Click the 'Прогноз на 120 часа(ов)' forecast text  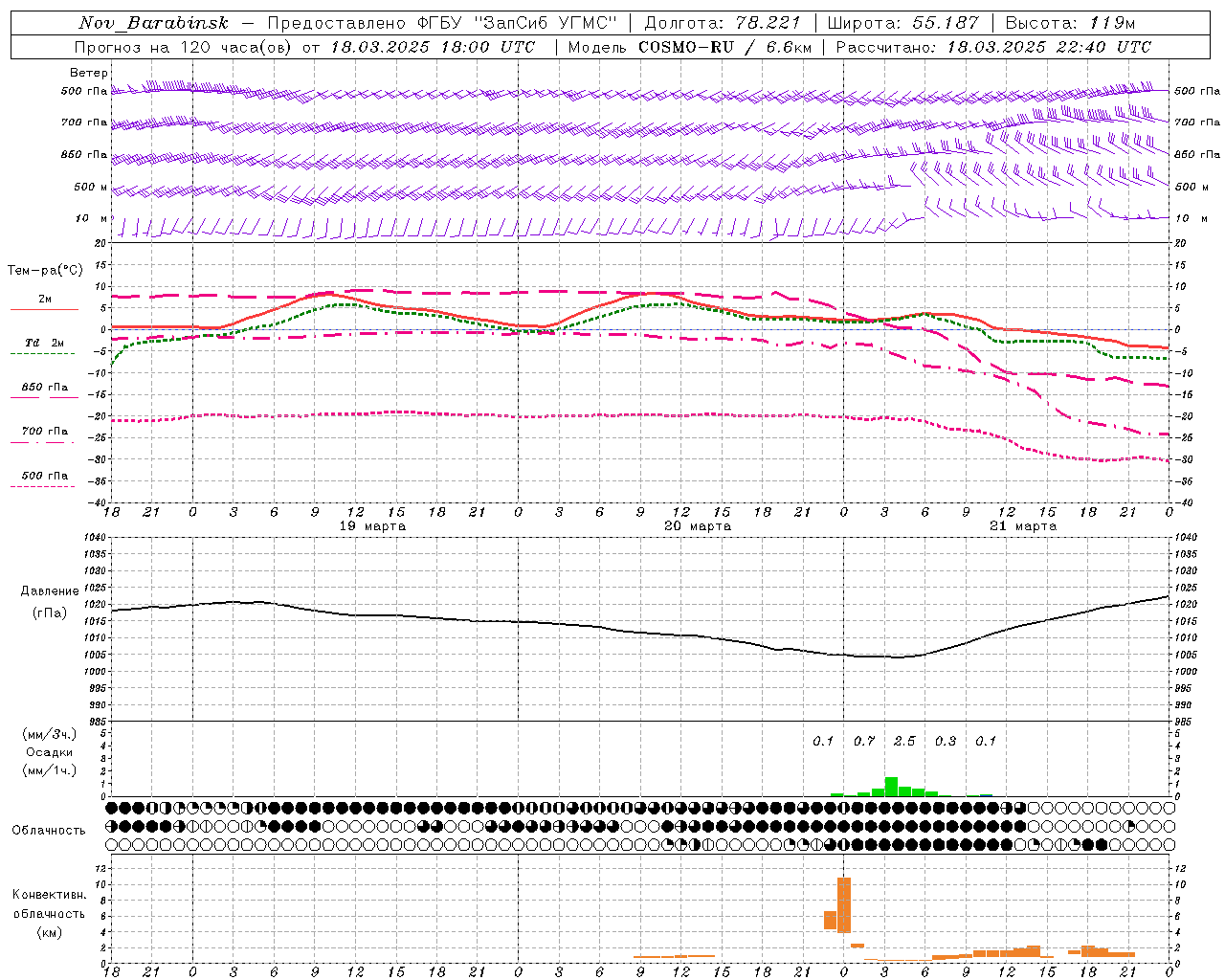tap(185, 47)
